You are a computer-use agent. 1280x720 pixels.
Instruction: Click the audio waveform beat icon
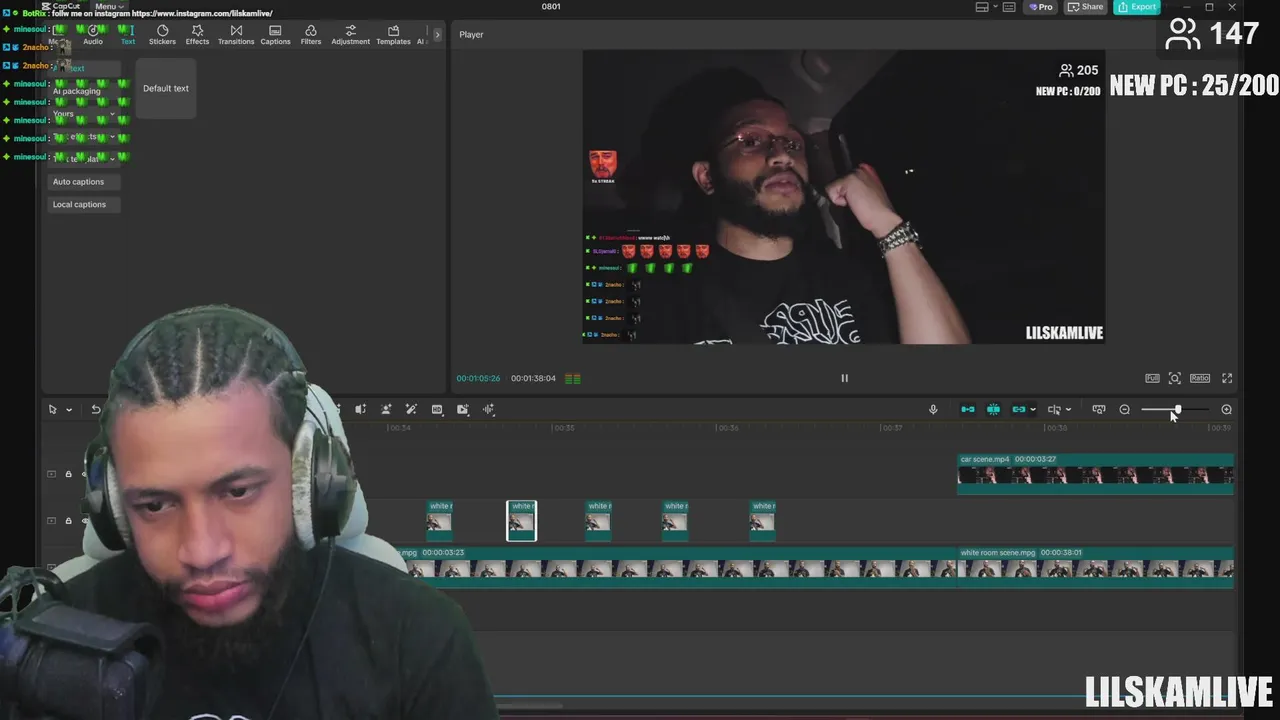[489, 409]
